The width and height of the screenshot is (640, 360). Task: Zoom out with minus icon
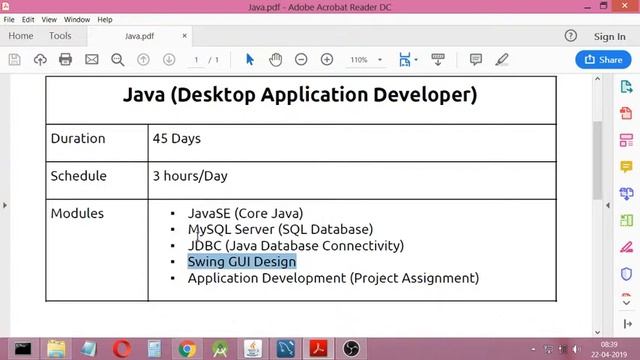coord(301,60)
